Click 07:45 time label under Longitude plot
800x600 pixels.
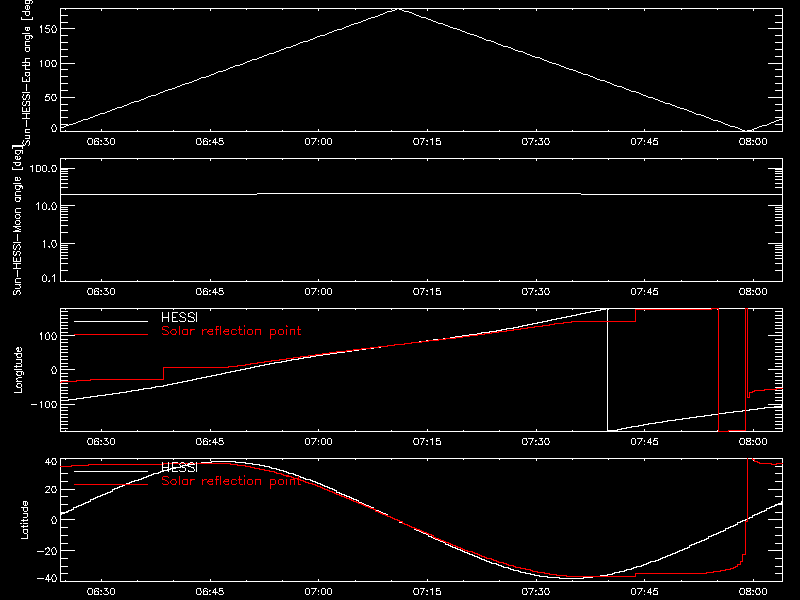[644, 442]
